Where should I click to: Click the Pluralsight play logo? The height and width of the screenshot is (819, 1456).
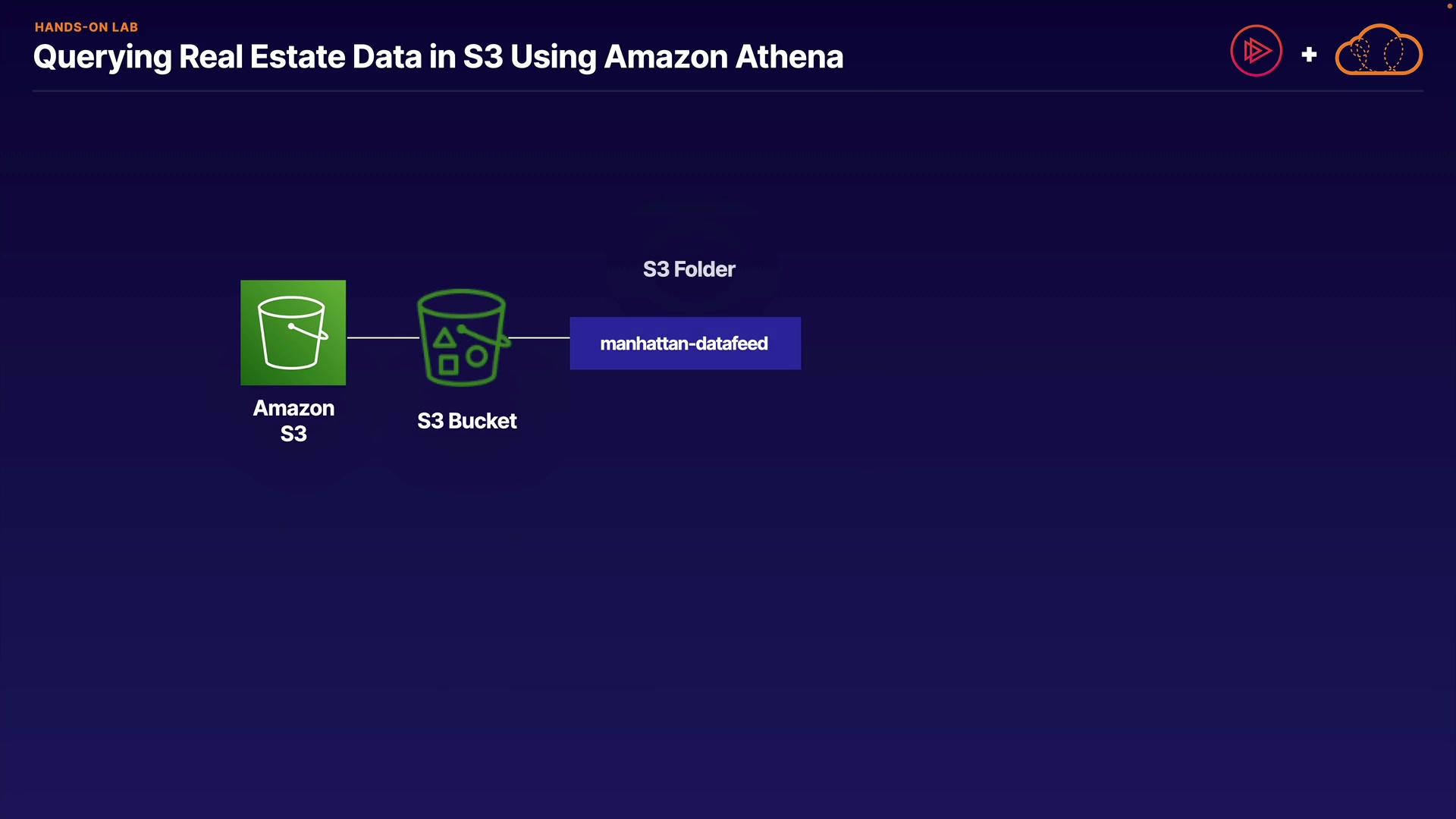(x=1256, y=51)
